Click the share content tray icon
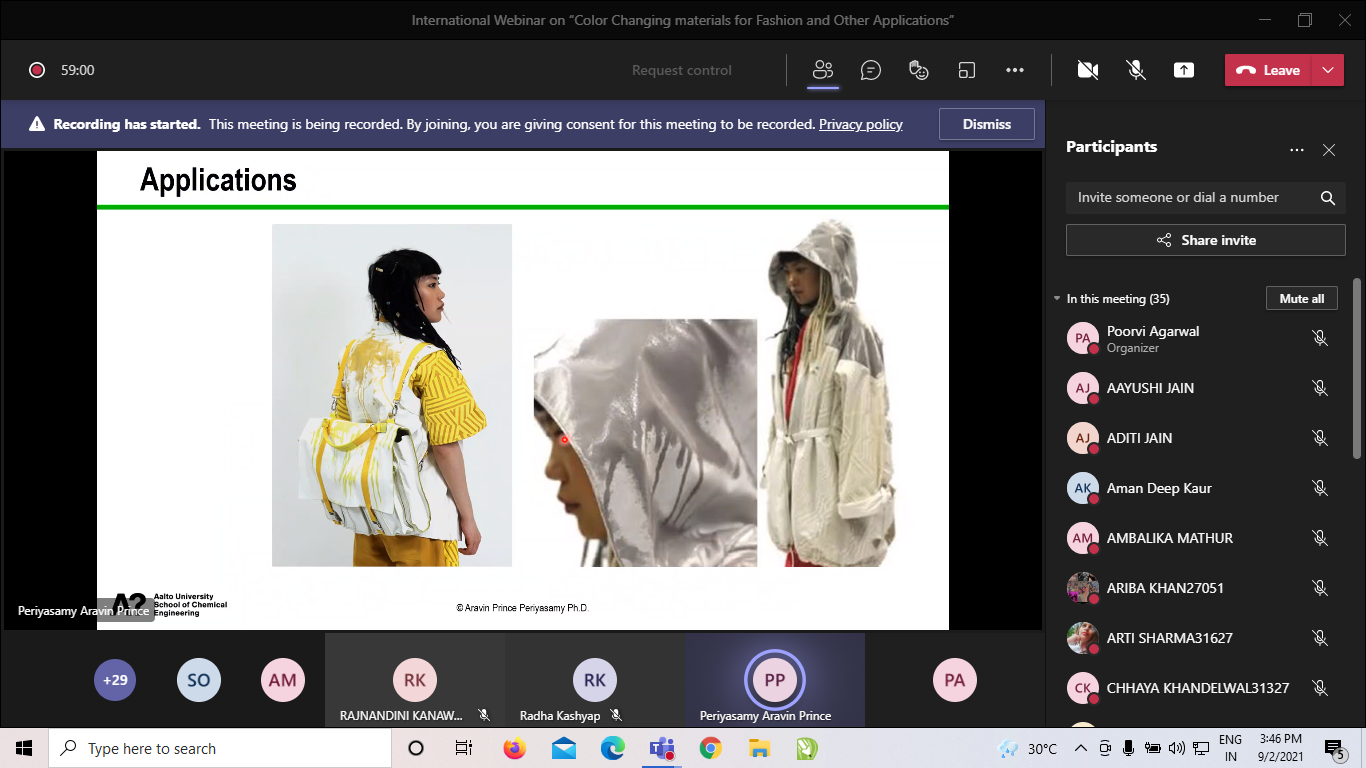Screen dimensions: 1366x768 tap(1184, 70)
